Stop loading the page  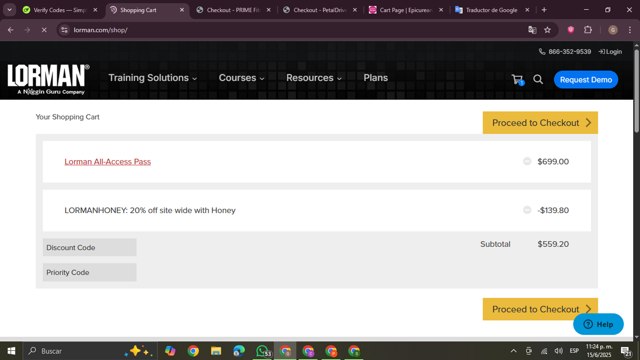coord(44,30)
